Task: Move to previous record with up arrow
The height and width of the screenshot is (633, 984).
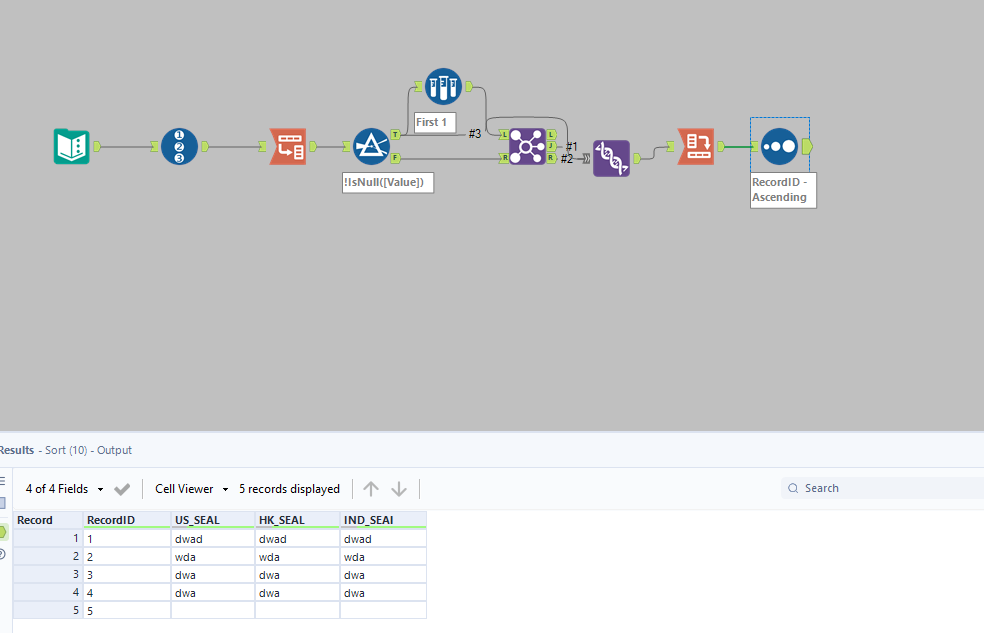Action: tap(371, 489)
